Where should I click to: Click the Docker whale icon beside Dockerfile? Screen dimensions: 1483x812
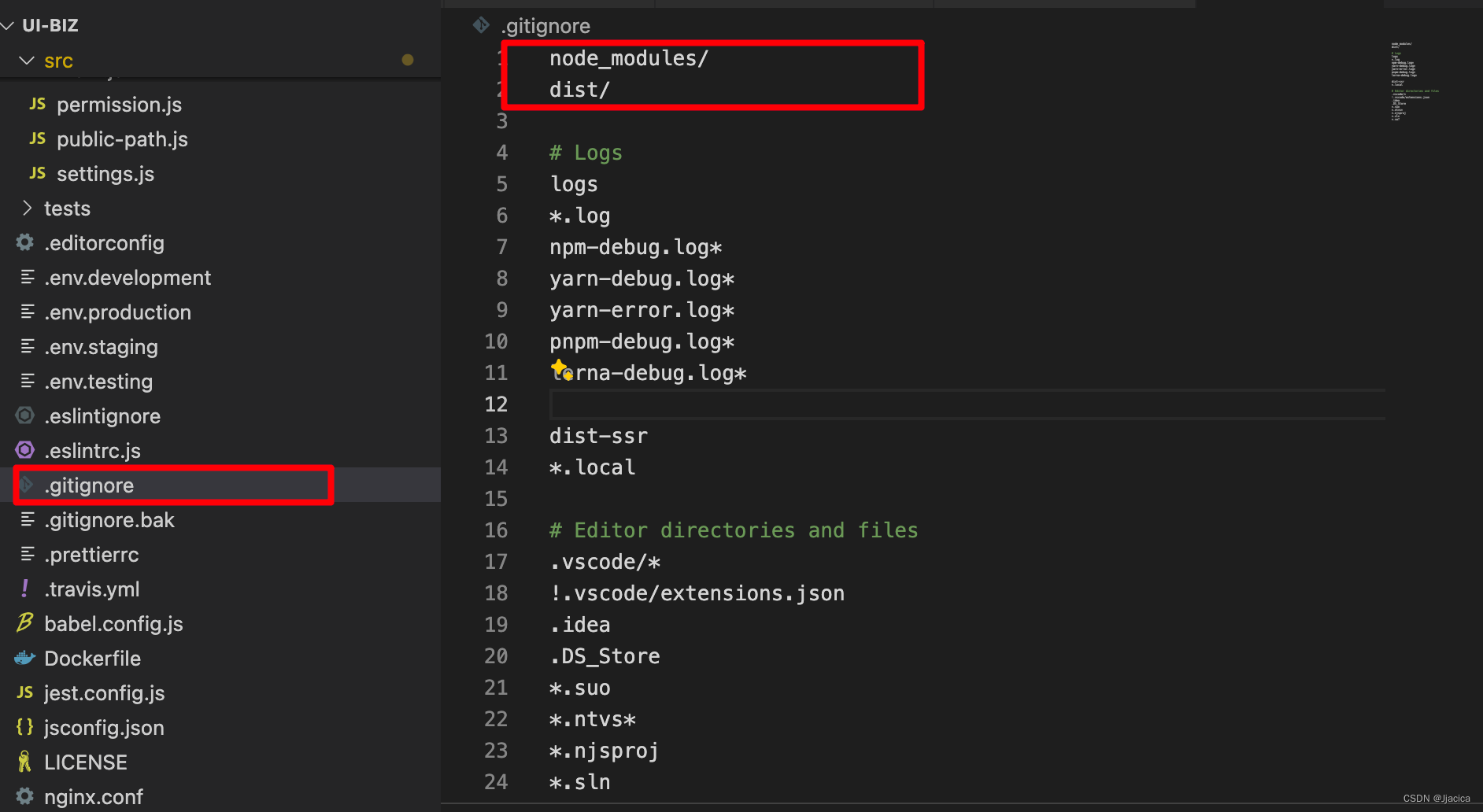tap(24, 658)
